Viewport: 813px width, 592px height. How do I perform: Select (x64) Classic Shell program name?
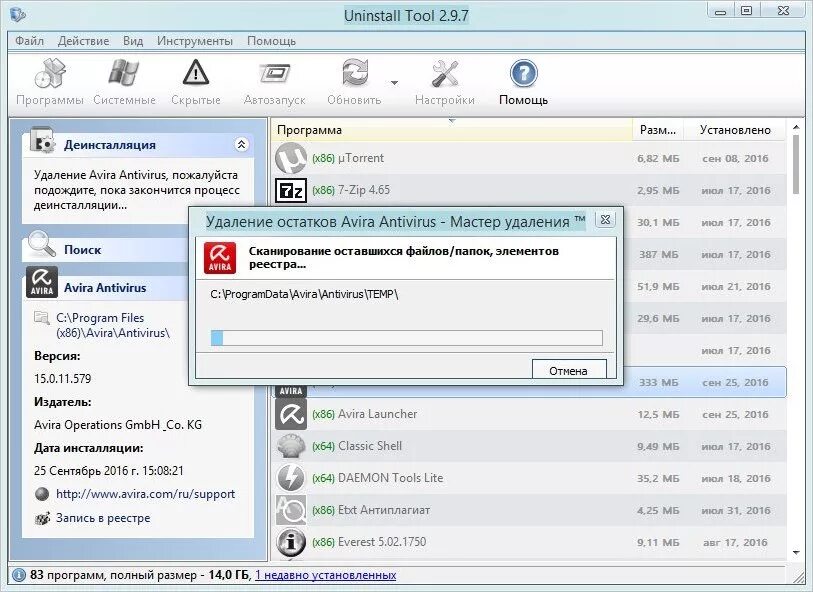357,446
